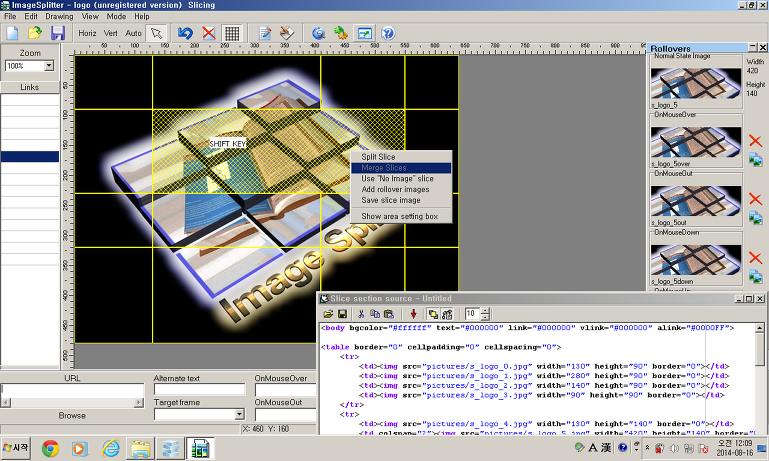The image size is (769, 461).
Task: Click the Normal State Image thumbnail s_logo_5
Action: (695, 83)
